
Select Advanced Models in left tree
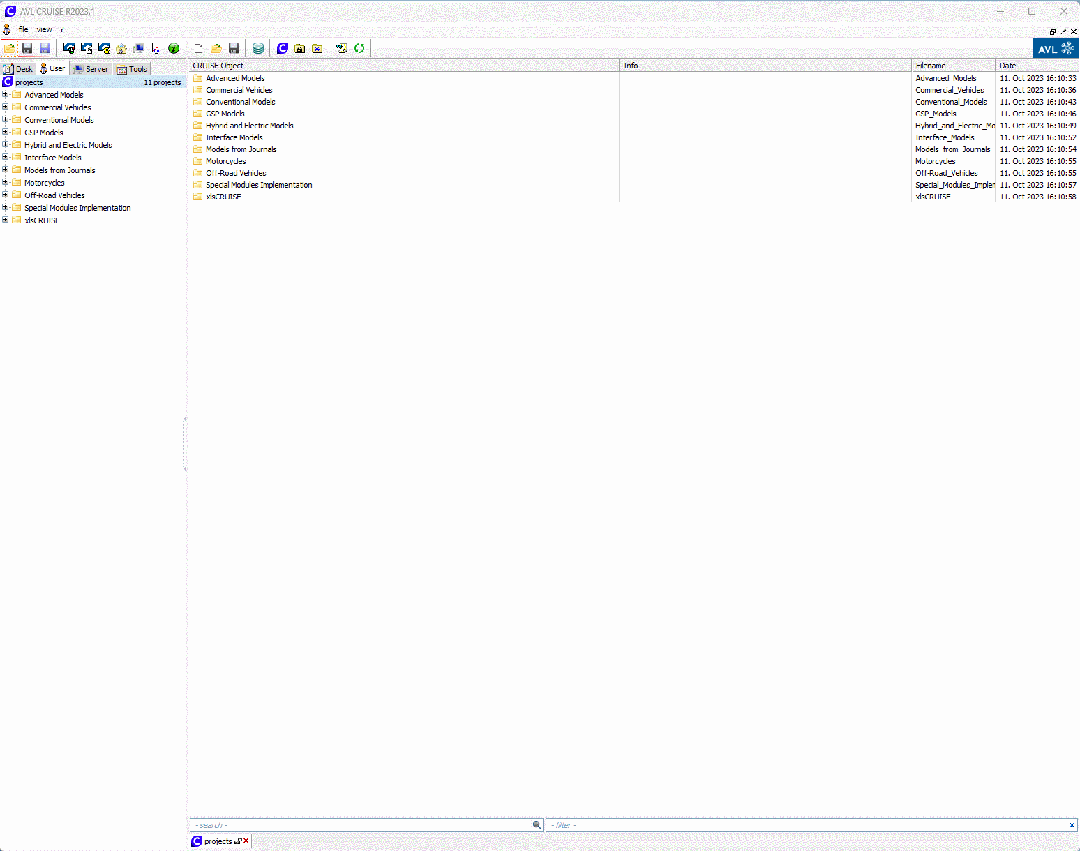click(54, 95)
